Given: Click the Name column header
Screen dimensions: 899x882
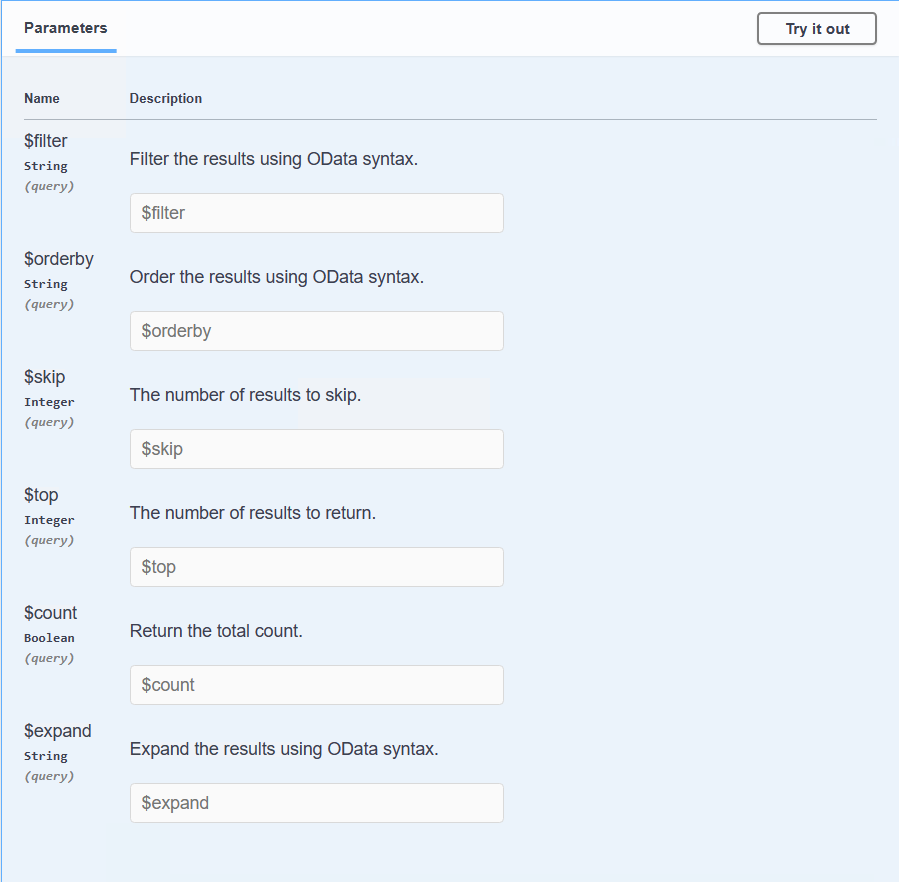Looking at the screenshot, I should tap(42, 98).
